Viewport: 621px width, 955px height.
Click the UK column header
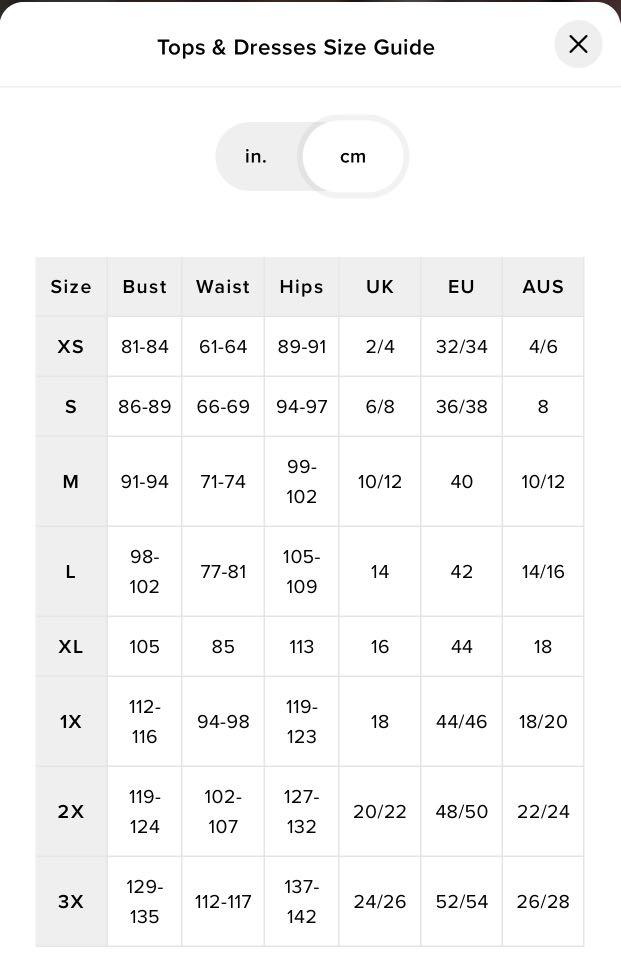coord(380,287)
